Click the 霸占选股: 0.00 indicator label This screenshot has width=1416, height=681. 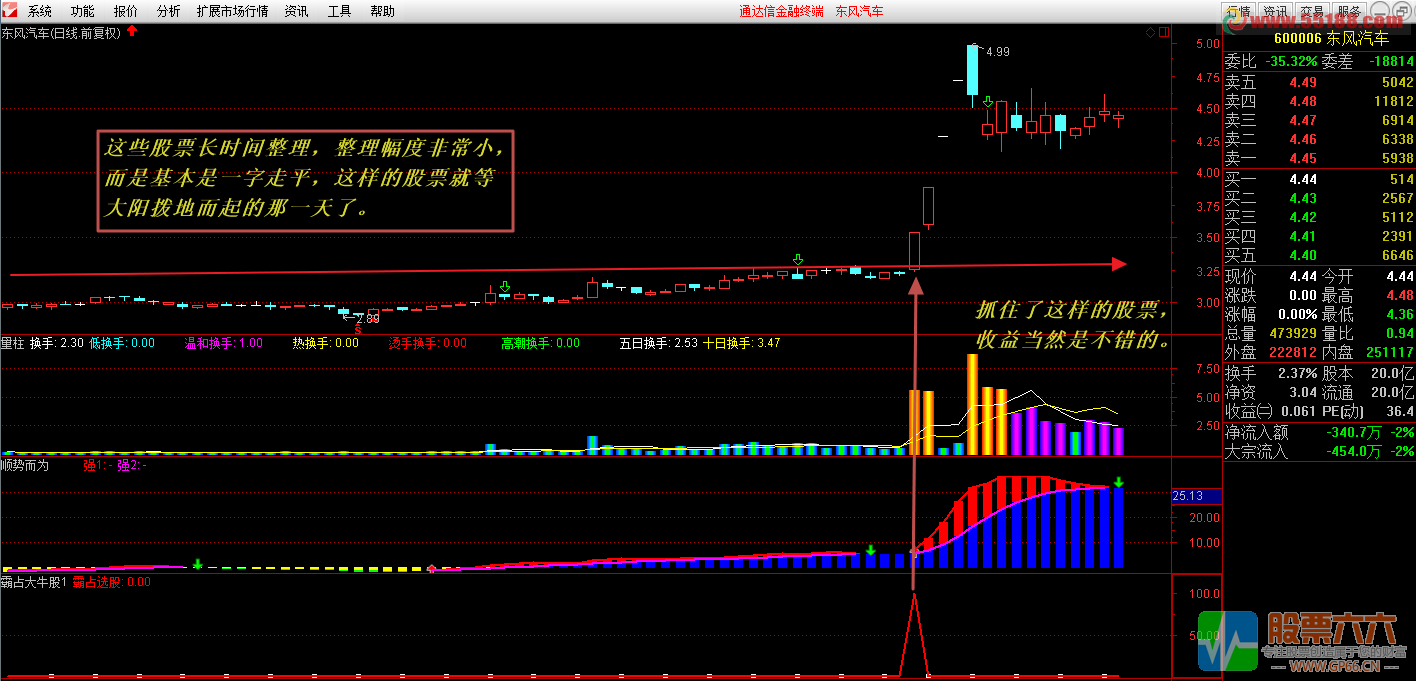pos(111,582)
